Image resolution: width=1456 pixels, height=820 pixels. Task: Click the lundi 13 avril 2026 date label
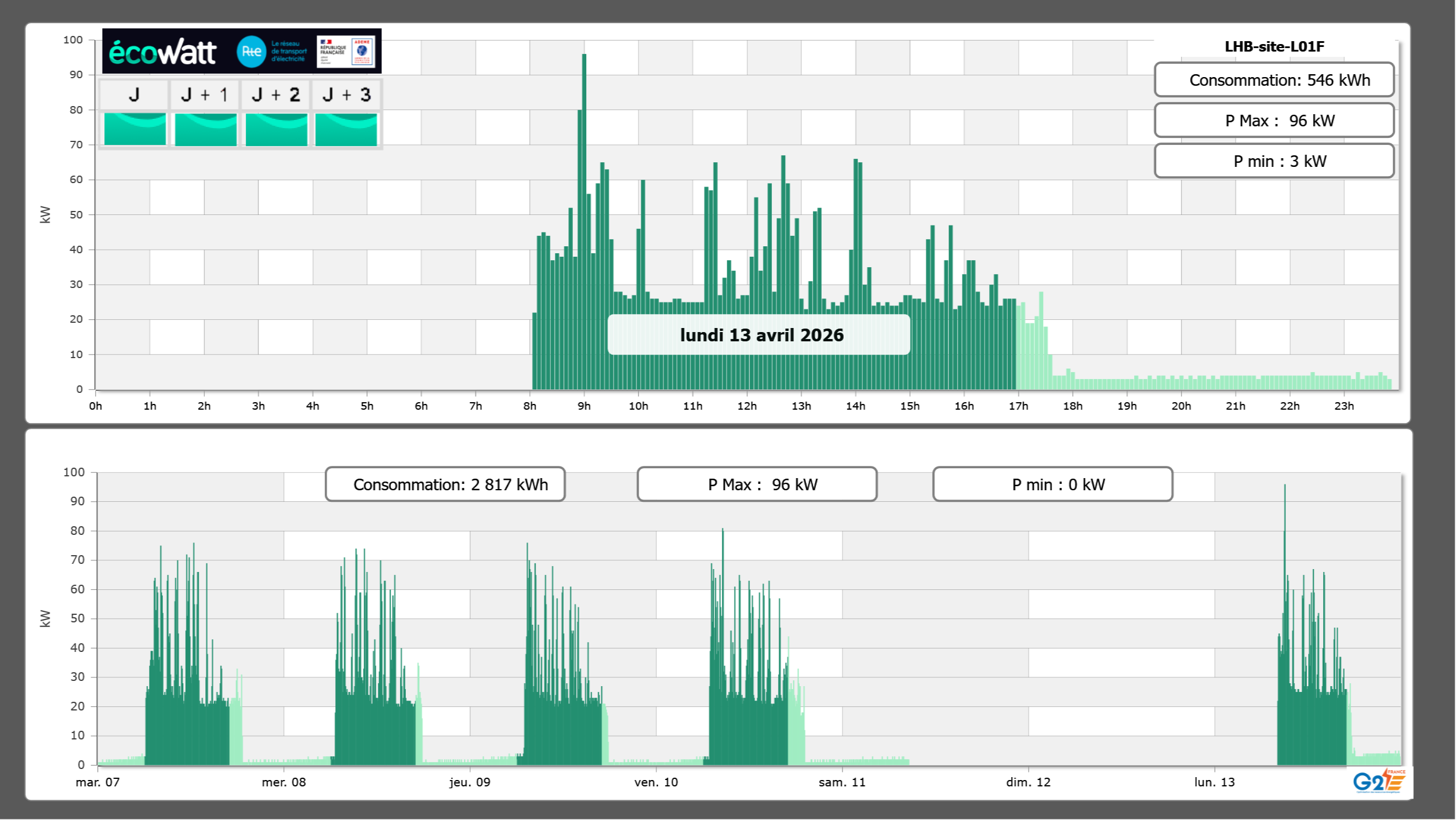click(758, 335)
